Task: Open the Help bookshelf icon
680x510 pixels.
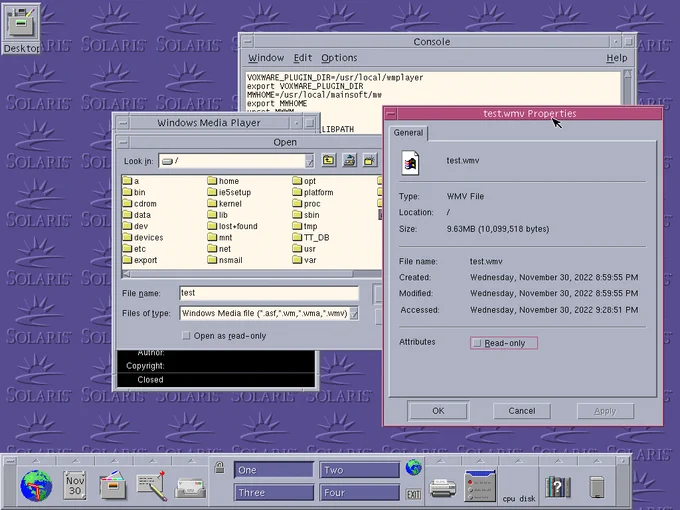Action: click(x=558, y=487)
